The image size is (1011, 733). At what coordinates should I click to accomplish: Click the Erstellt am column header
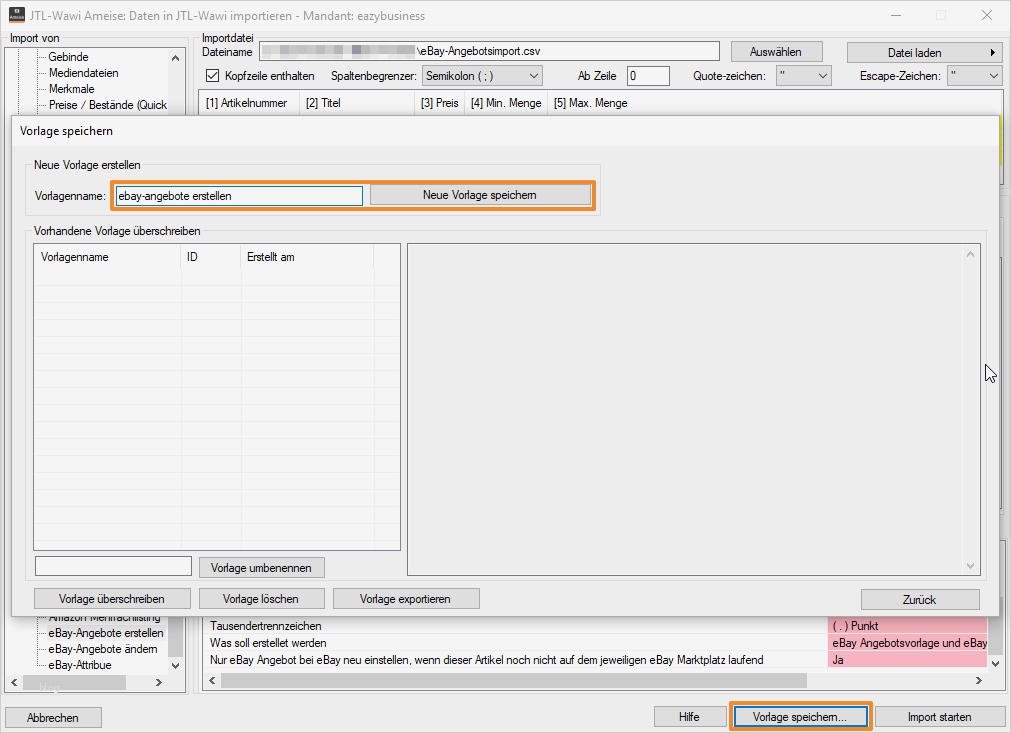(307, 257)
